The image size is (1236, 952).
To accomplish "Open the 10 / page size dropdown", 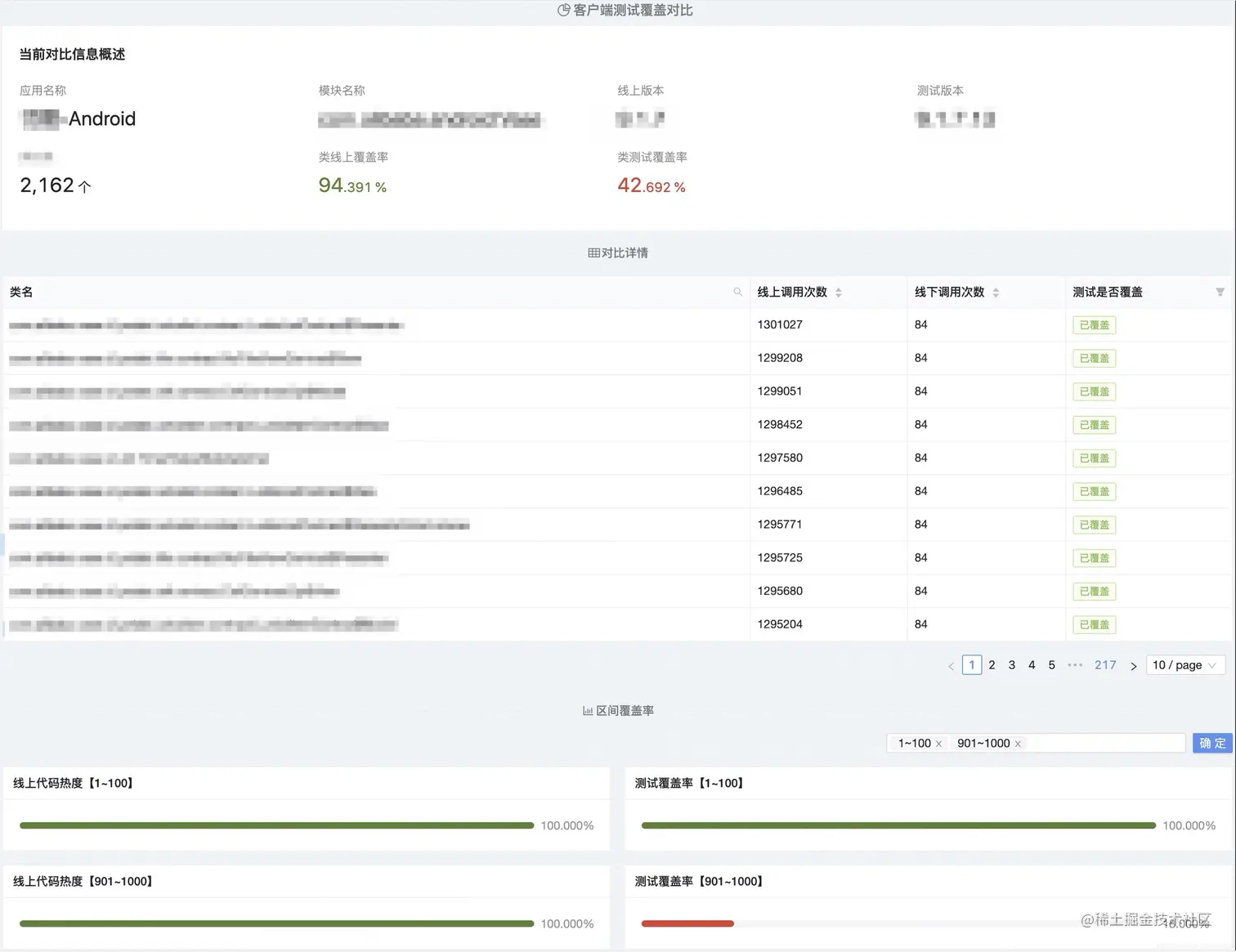I will pyautogui.click(x=1185, y=665).
